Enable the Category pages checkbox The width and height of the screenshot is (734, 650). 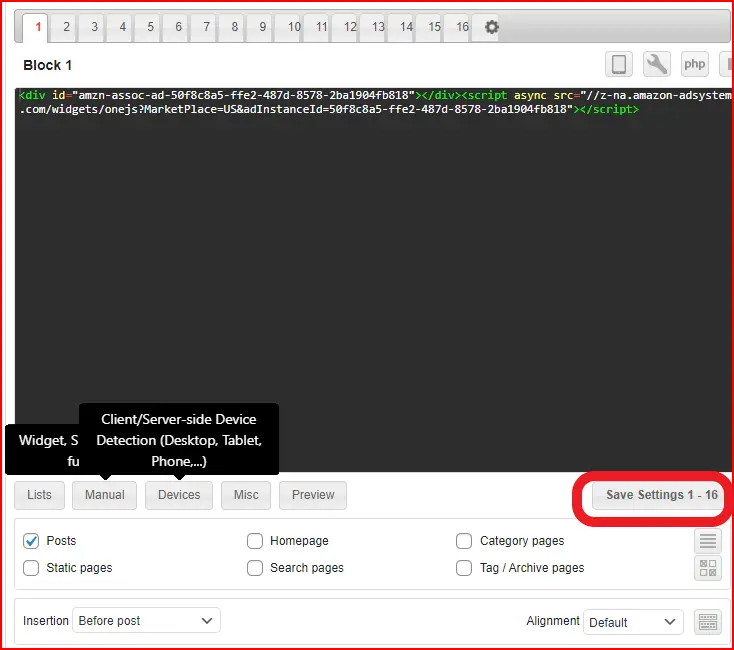464,541
